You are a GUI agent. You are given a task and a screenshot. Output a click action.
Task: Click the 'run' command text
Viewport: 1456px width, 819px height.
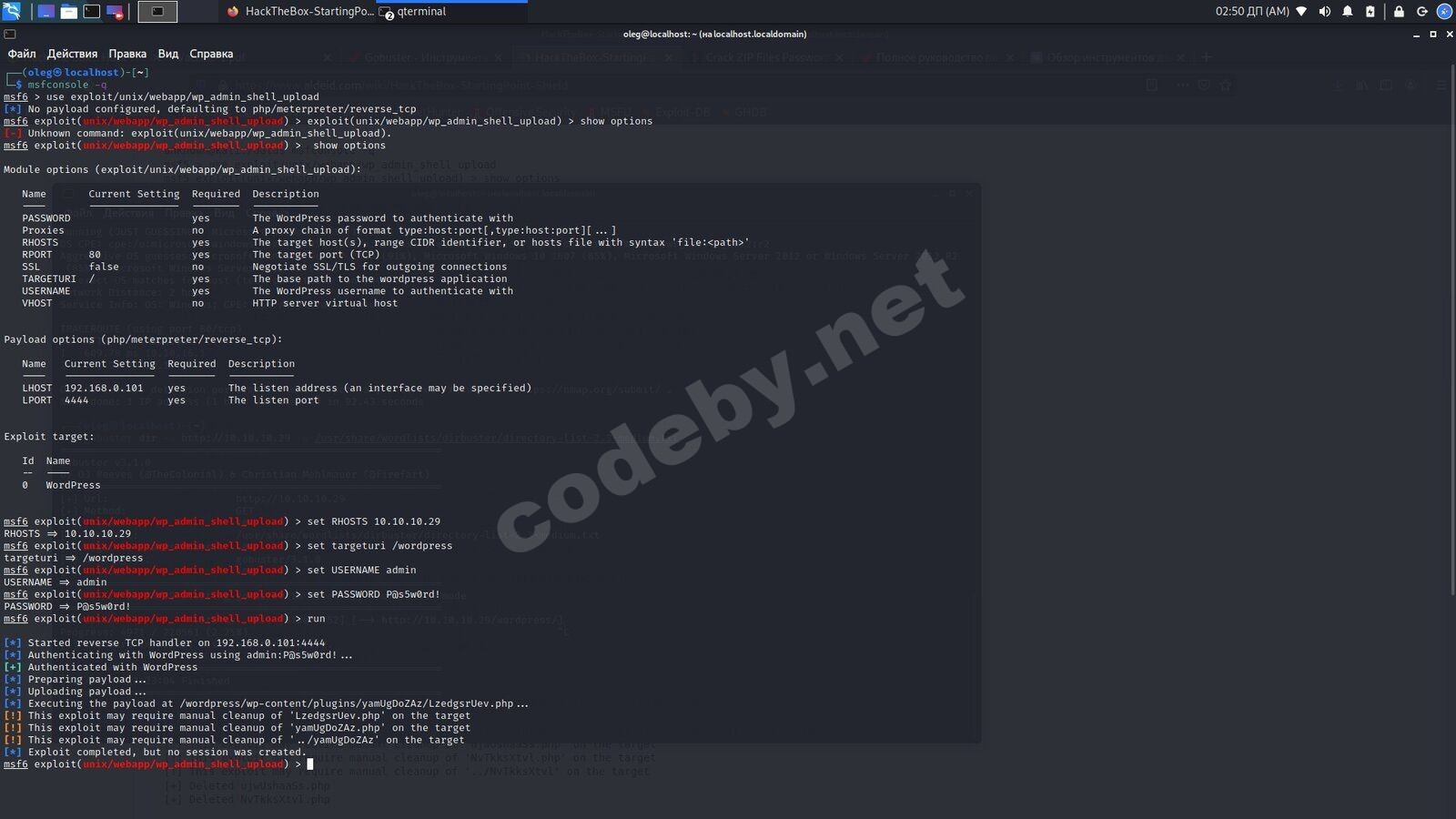[316, 619]
